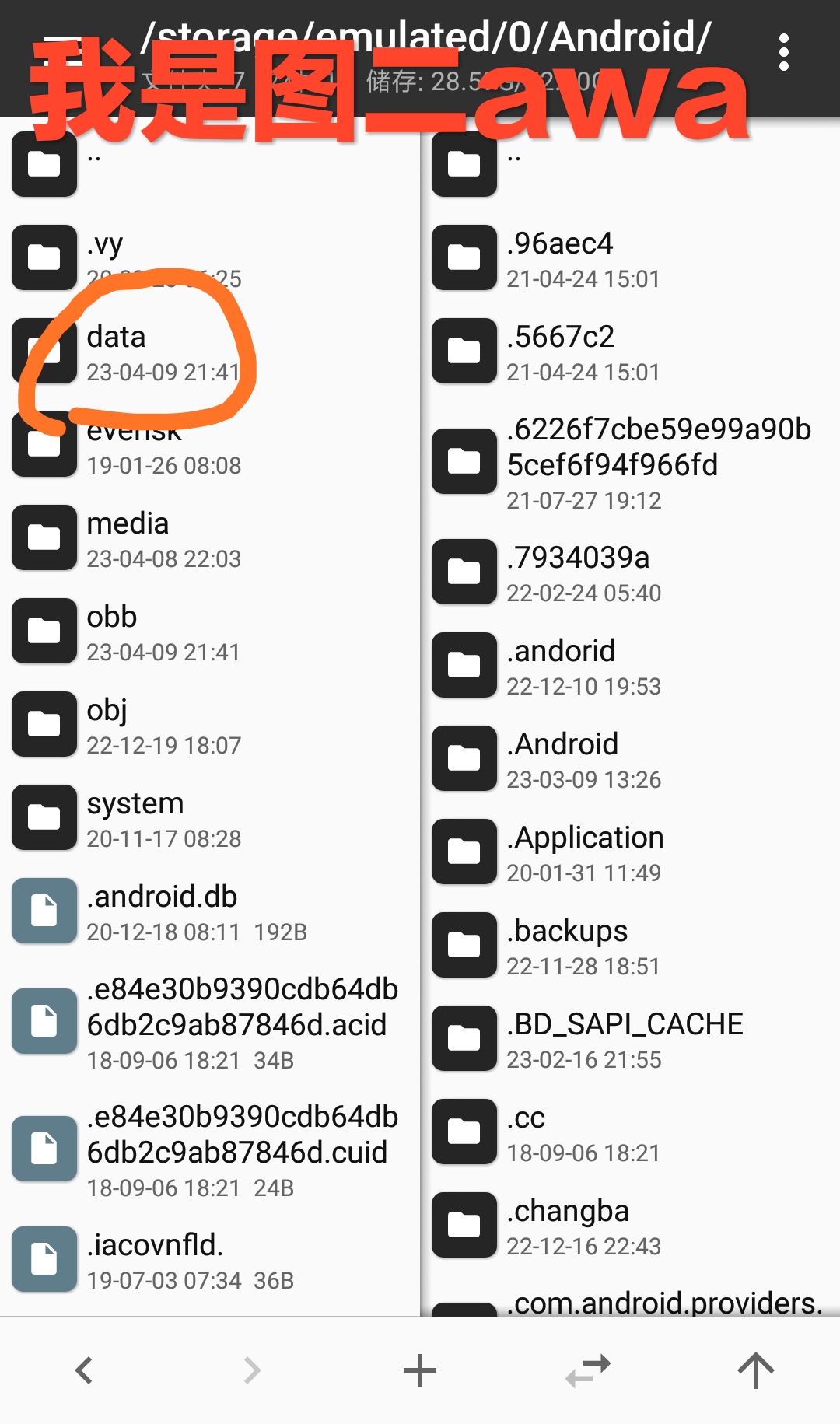This screenshot has width=840, height=1424.
Task: Open the .backups folder in right pane
Action: [x=567, y=932]
